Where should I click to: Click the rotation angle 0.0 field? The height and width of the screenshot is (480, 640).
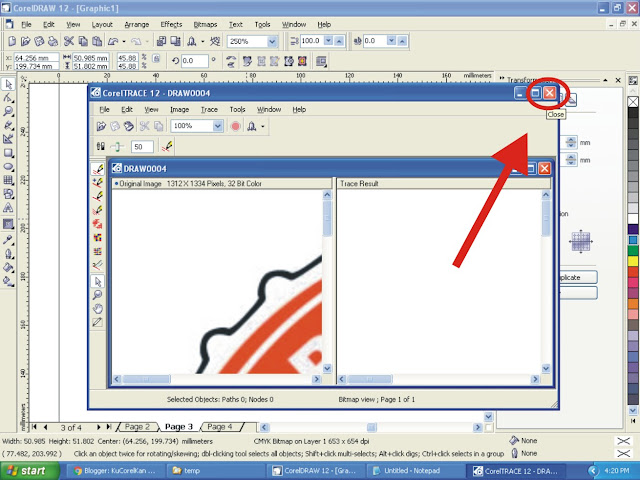(195, 61)
